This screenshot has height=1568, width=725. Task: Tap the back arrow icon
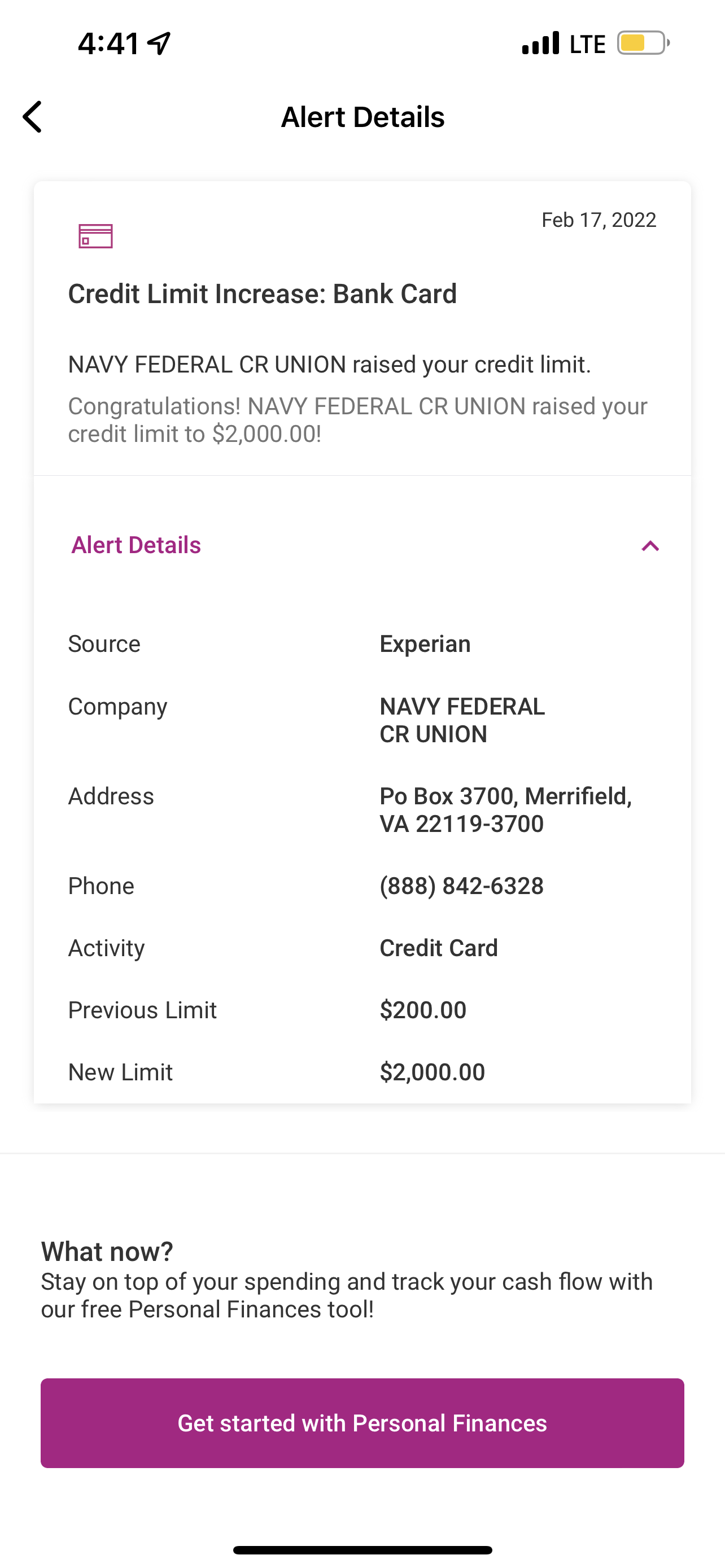pyautogui.click(x=33, y=117)
